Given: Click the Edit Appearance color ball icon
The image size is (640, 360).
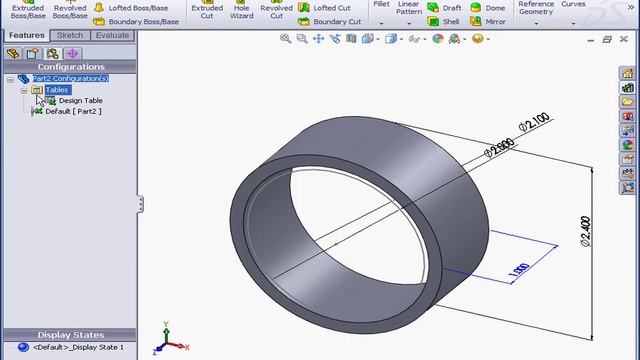Looking at the screenshot, I should 438,39.
